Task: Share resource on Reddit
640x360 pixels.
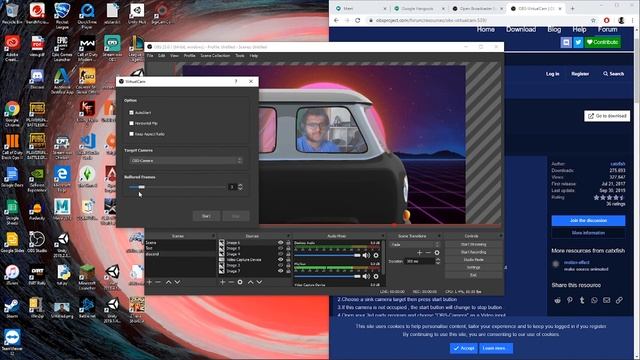Action: [x=557, y=300]
